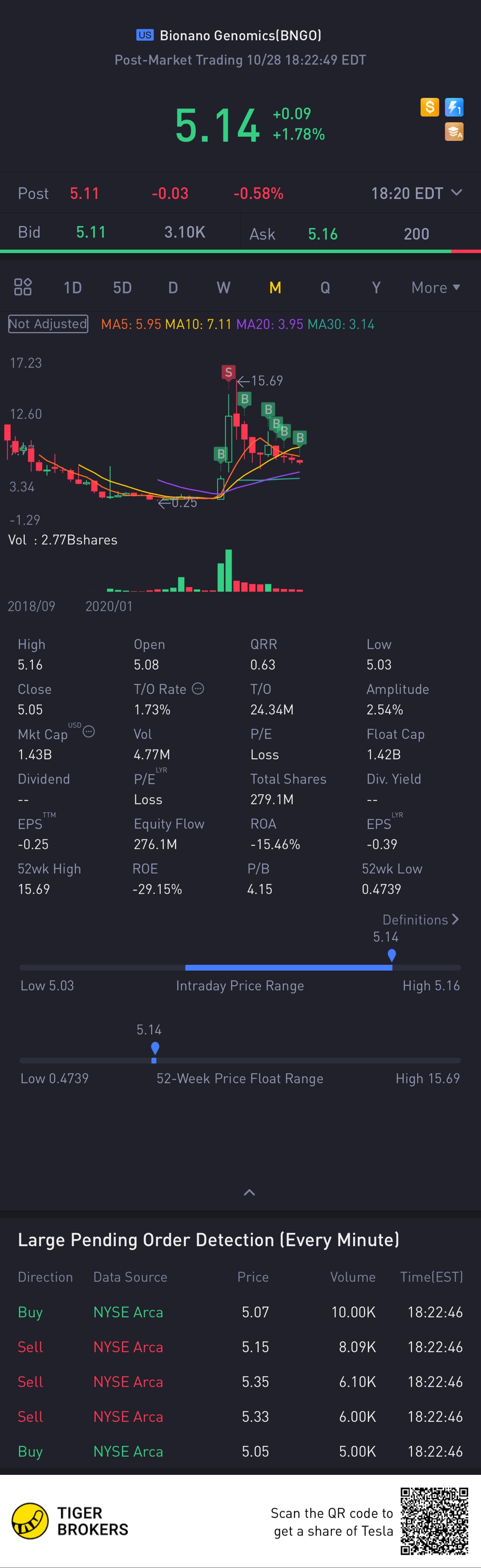Click the blue lightning bolt badge icon

[x=454, y=107]
